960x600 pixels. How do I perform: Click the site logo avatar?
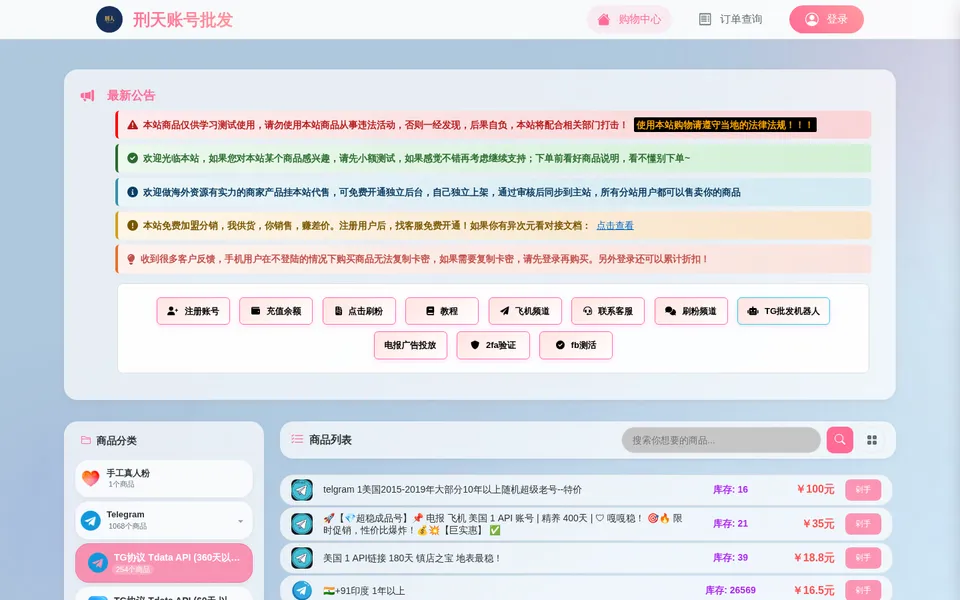coord(109,19)
